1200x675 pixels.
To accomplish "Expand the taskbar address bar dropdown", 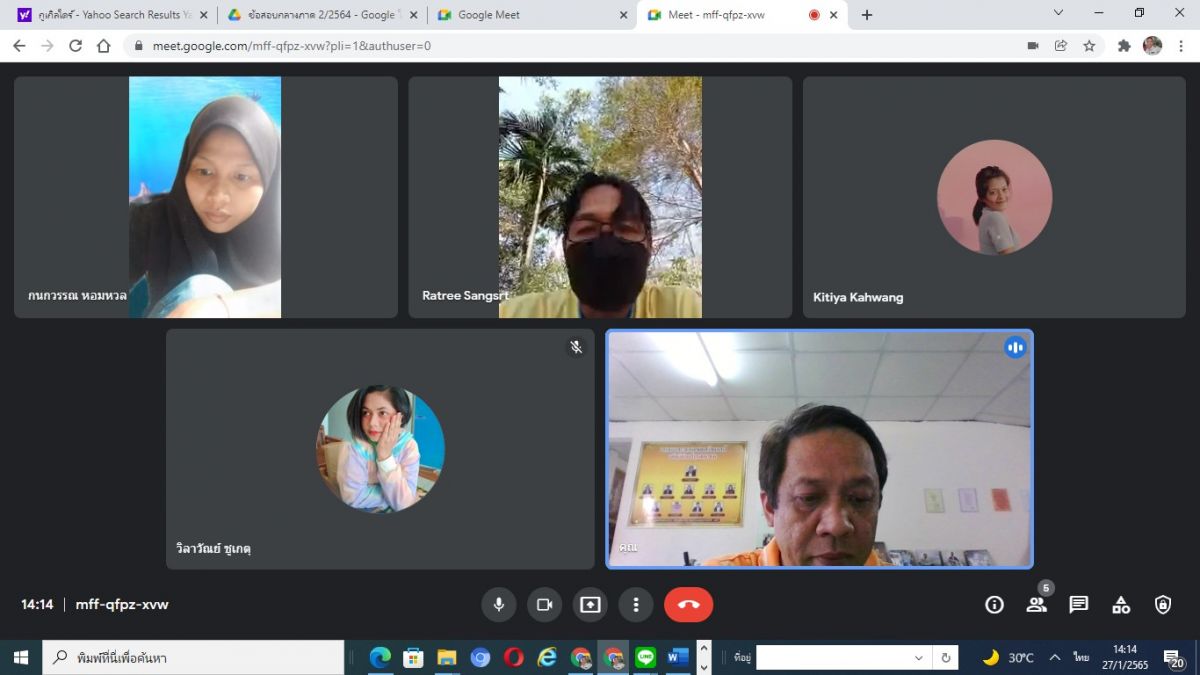I will [918, 657].
